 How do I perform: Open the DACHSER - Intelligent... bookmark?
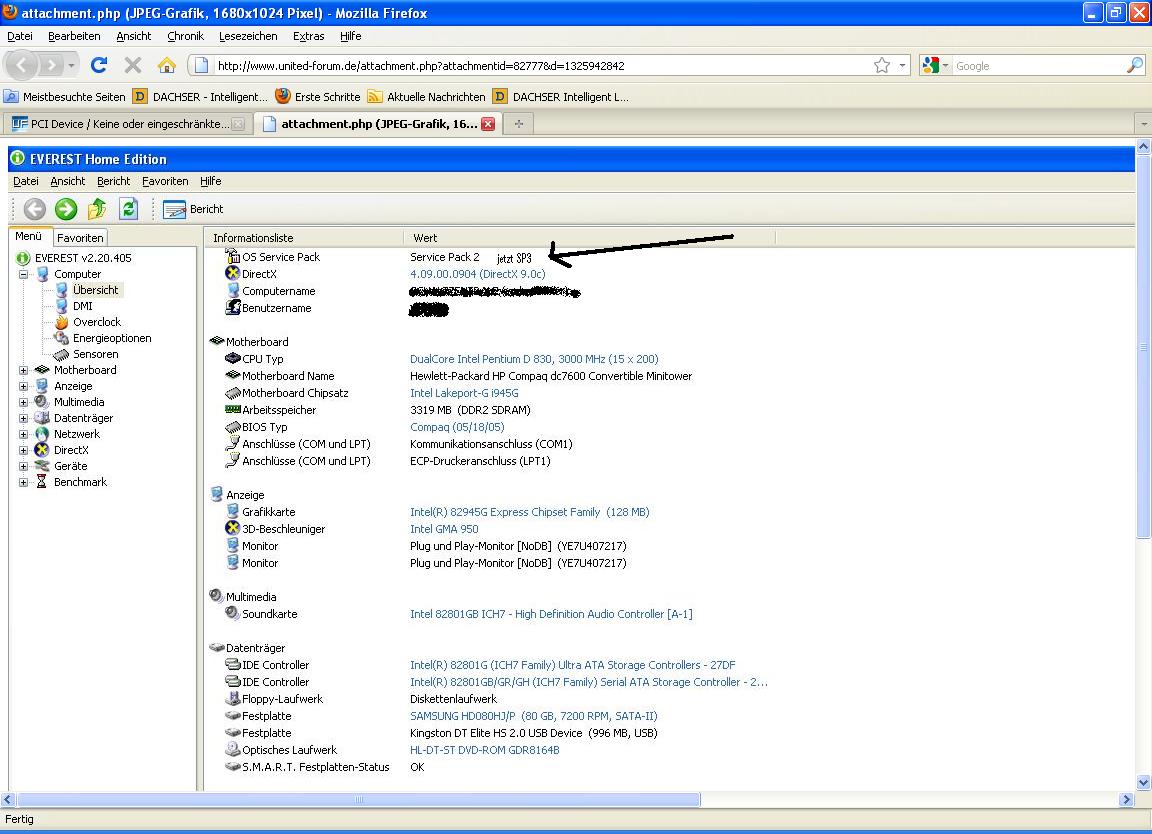click(201, 97)
